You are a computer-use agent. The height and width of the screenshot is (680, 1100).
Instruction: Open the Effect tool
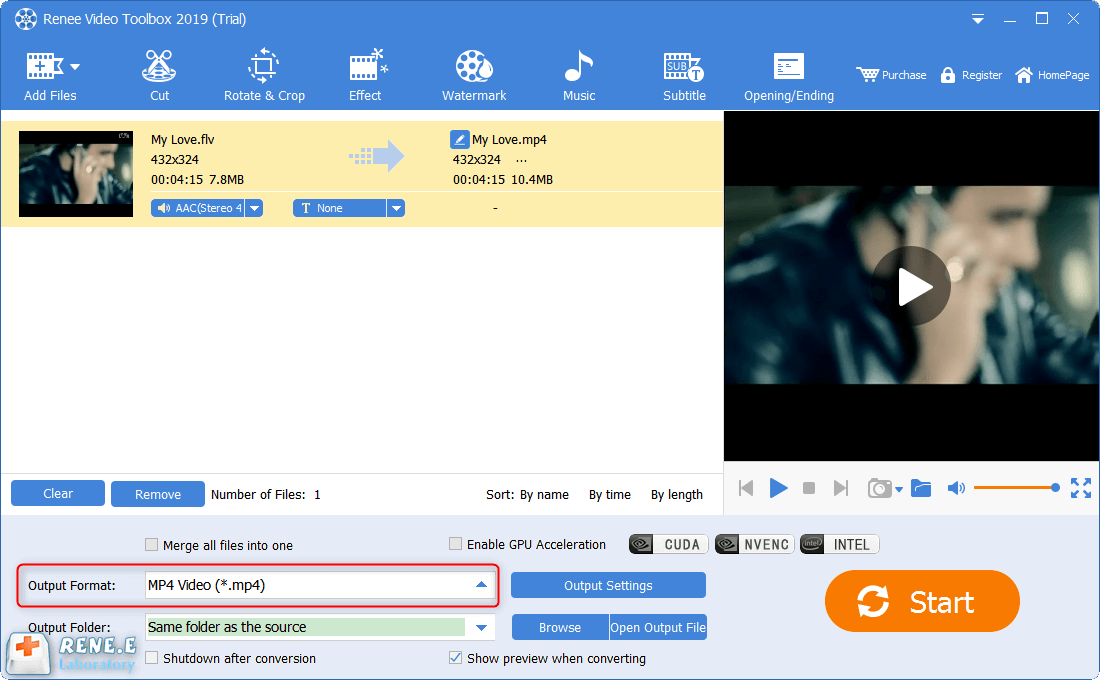(365, 76)
